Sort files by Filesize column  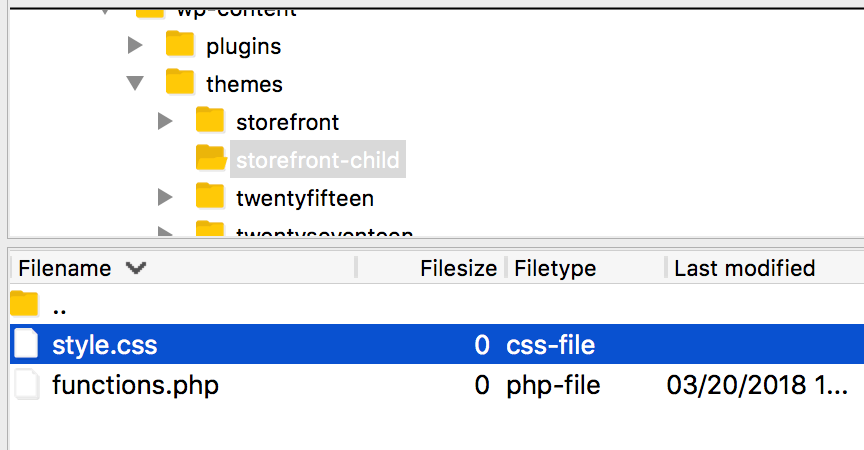point(458,268)
